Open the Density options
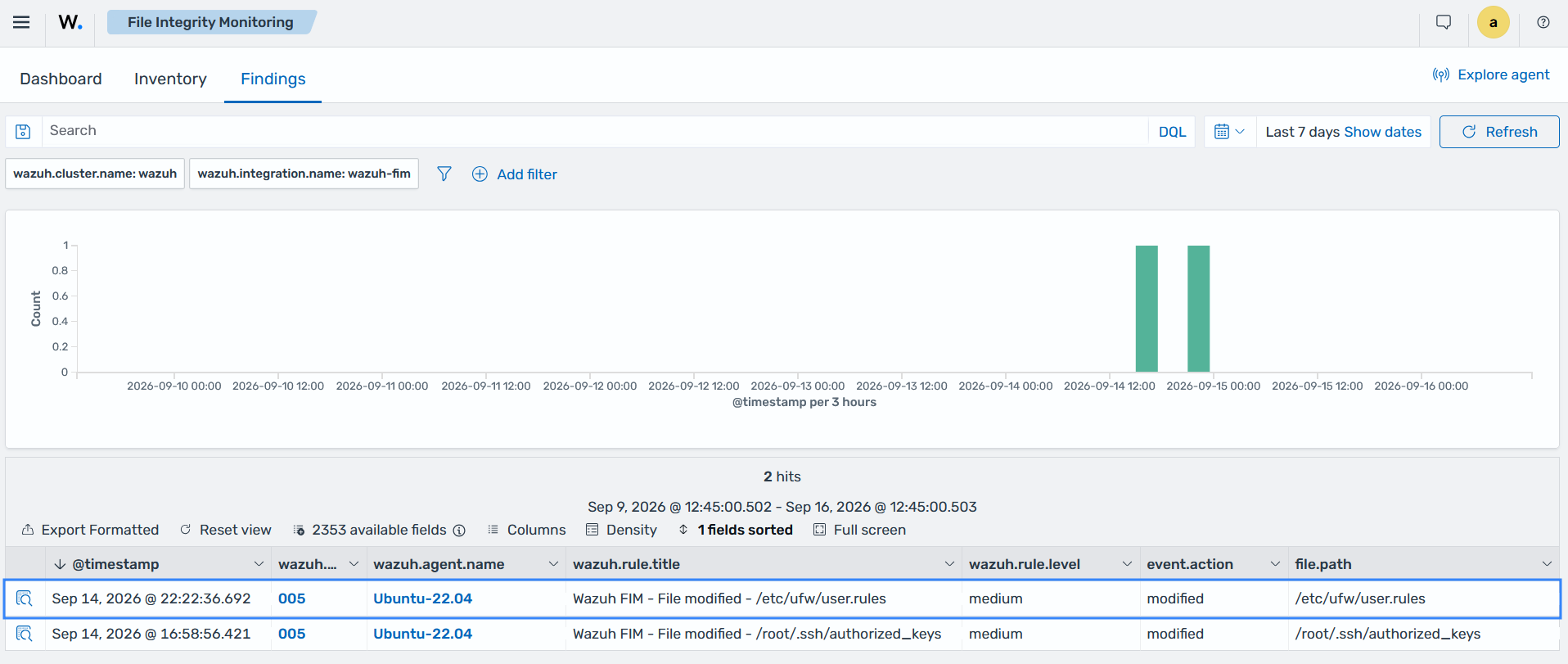 621,530
